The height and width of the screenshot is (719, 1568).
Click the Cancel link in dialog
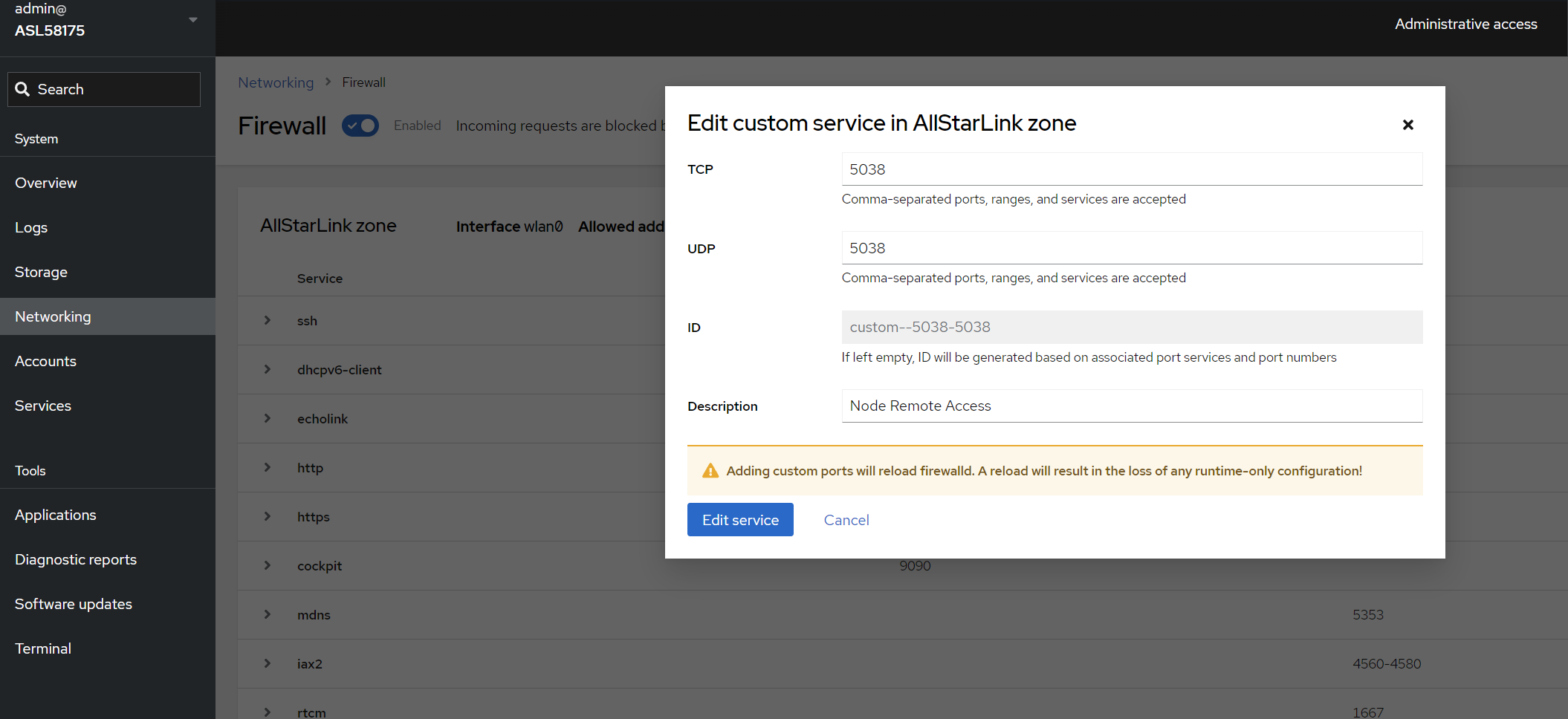[846, 520]
